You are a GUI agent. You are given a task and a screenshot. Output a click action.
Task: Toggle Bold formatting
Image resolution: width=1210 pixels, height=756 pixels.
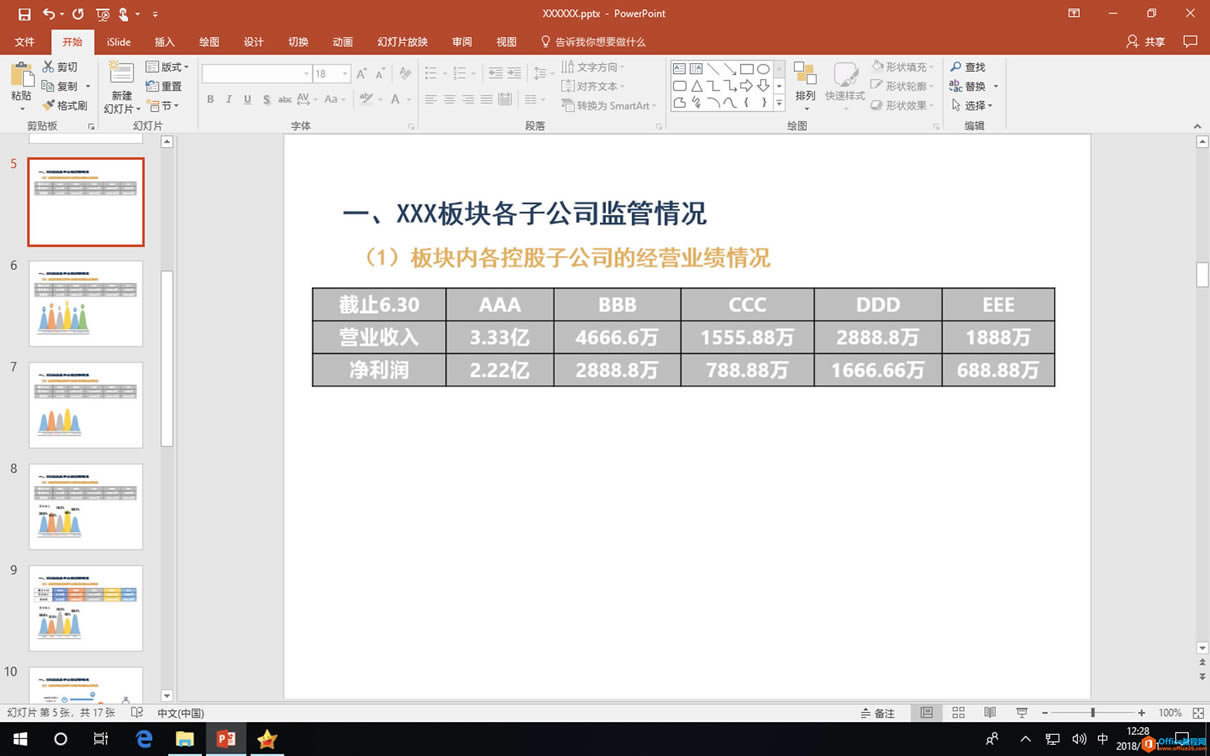(x=210, y=99)
